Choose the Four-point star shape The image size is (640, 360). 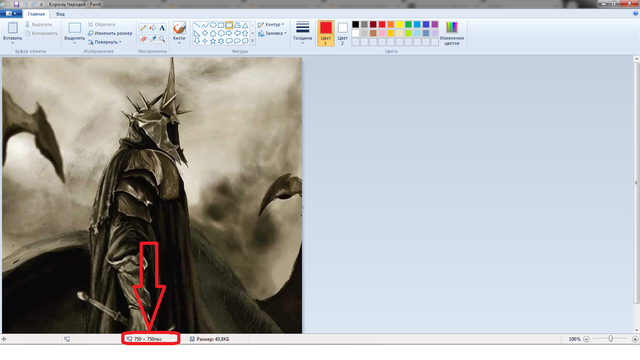(x=205, y=41)
